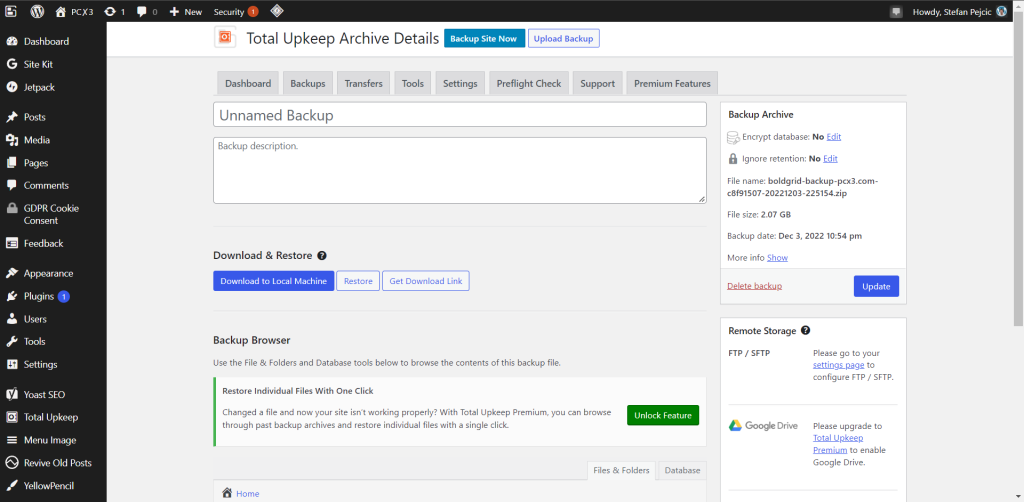
Task: Click the Backup description text area
Action: pos(460,170)
